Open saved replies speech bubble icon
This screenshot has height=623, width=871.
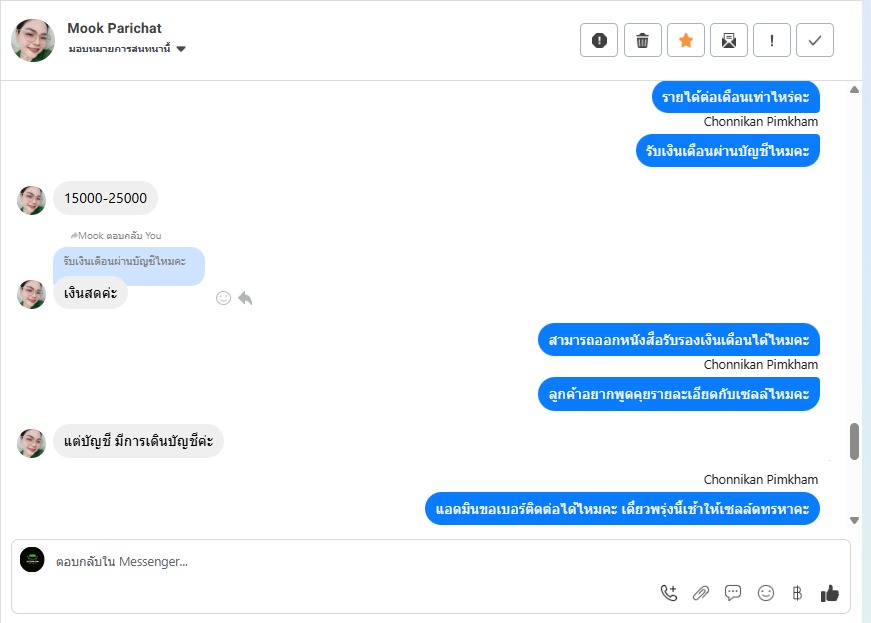click(733, 593)
